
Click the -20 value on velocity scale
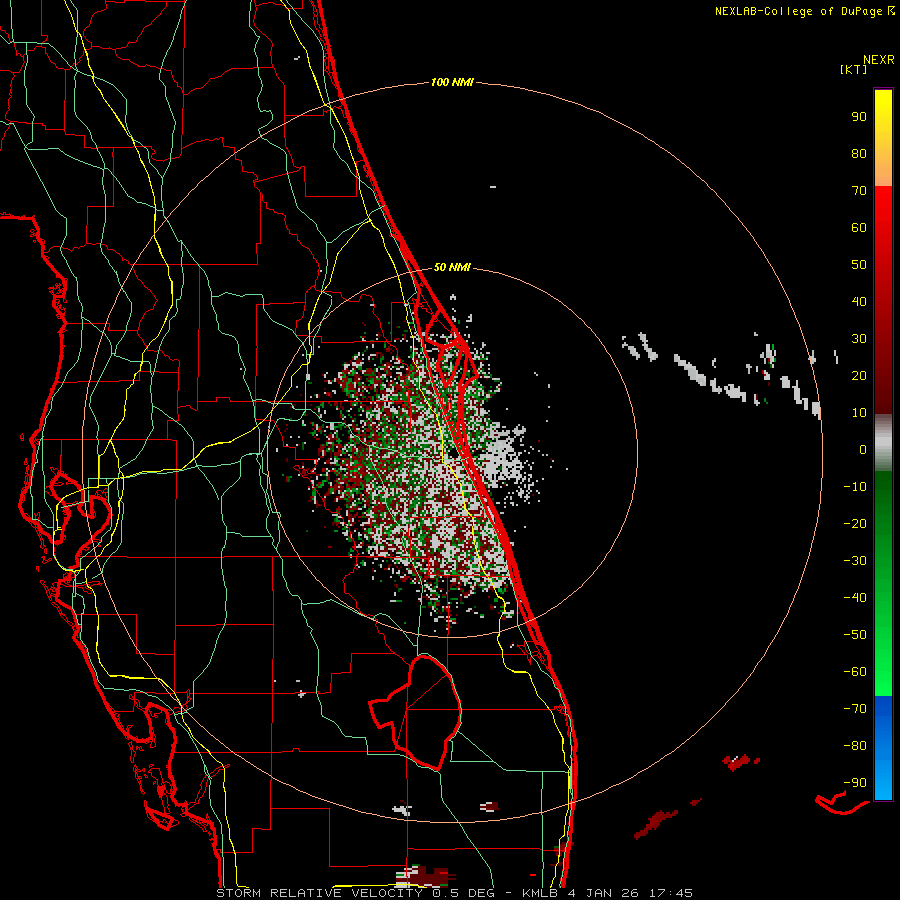click(855, 524)
